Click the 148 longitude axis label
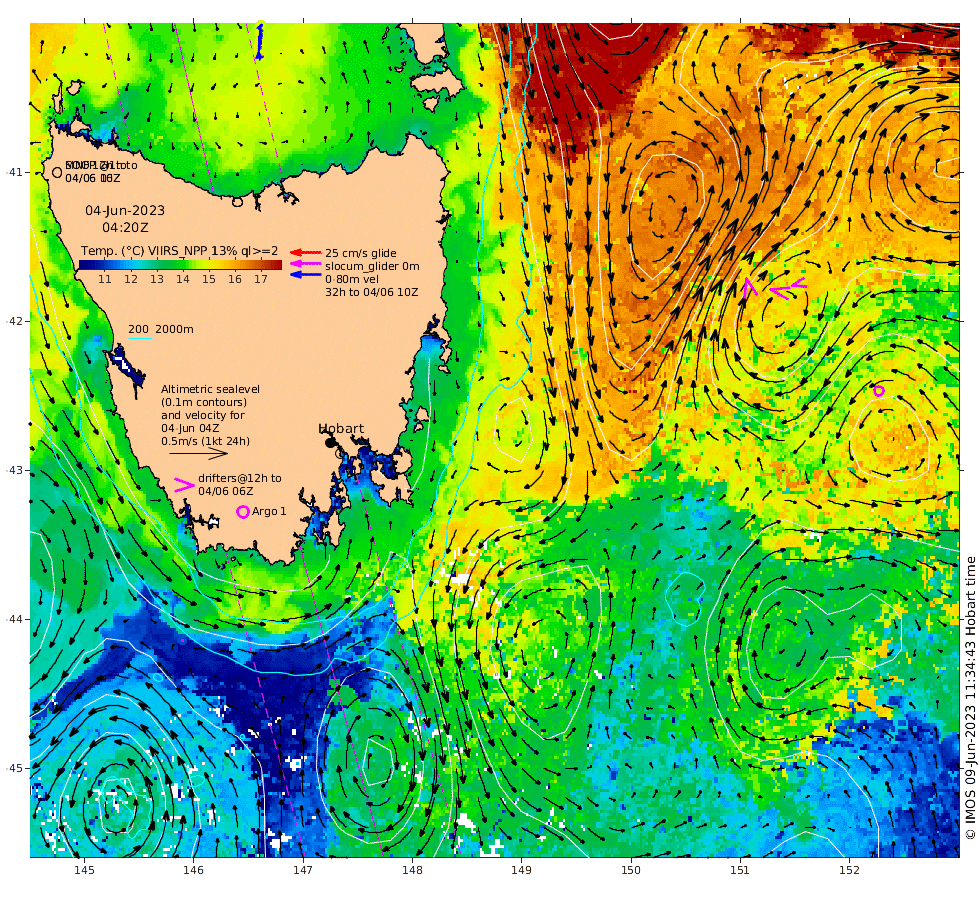The image size is (980, 900). pos(412,869)
